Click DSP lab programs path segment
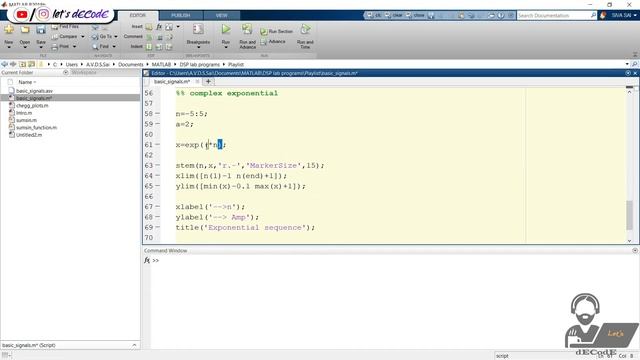The width and height of the screenshot is (640, 360). point(199,64)
